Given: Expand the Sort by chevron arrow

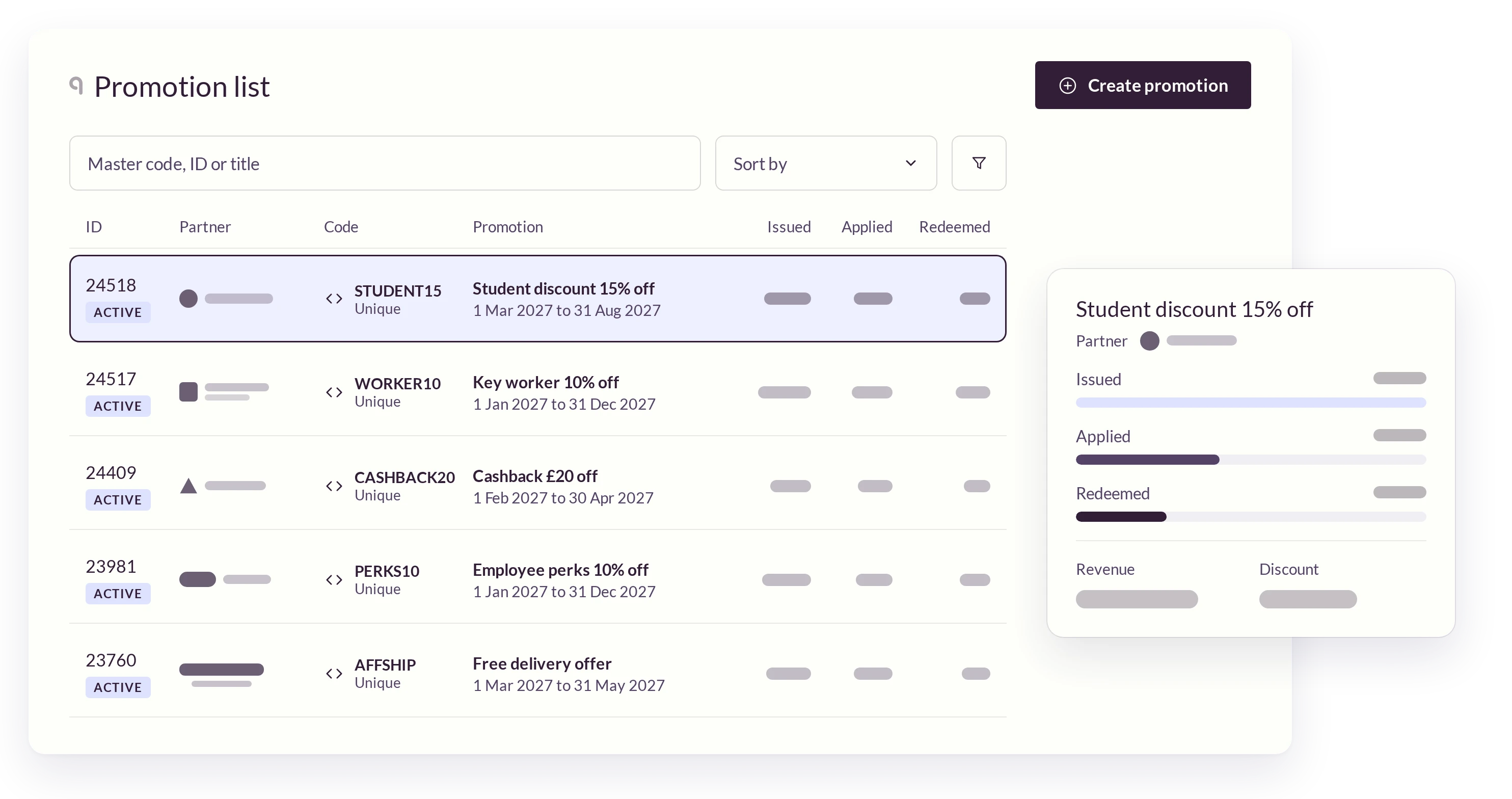Looking at the screenshot, I should pos(910,163).
